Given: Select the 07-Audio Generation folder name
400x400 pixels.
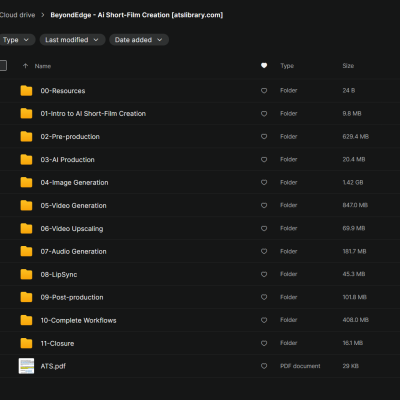Looking at the screenshot, I should [73, 251].
